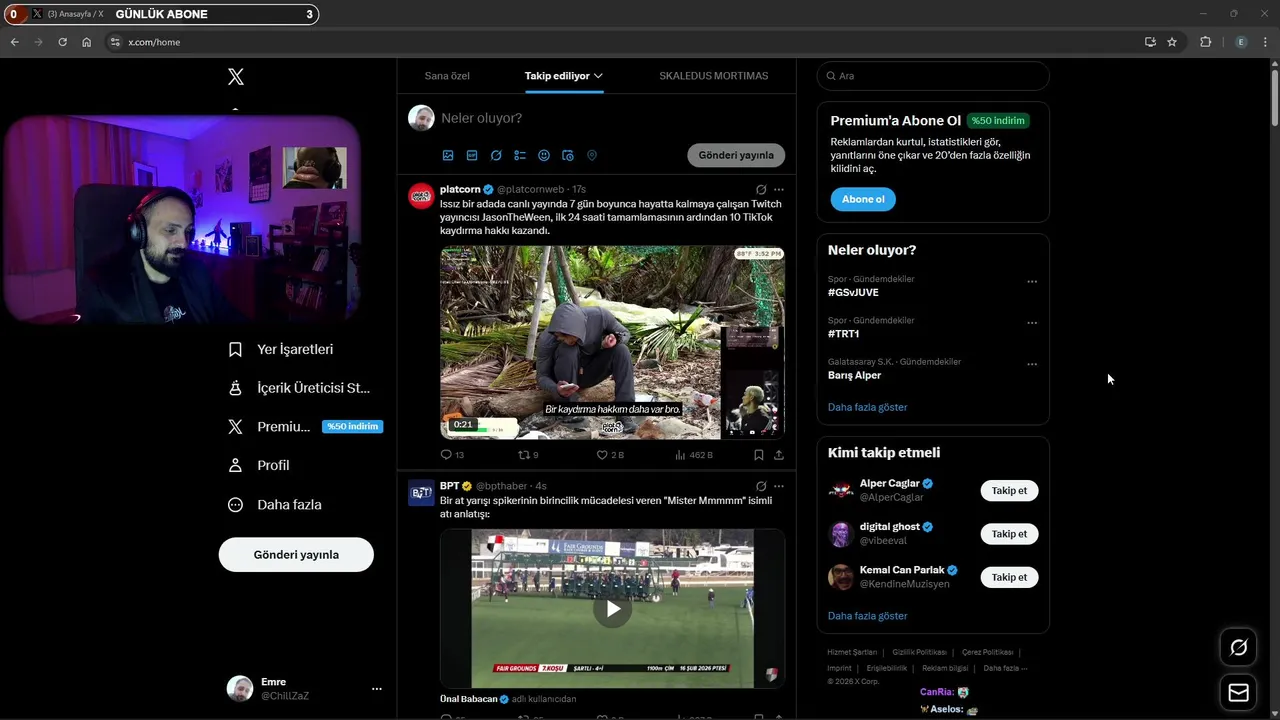Viewport: 1280px width, 720px height.
Task: Reply to platcorn post (13 comments)
Action: point(452,455)
